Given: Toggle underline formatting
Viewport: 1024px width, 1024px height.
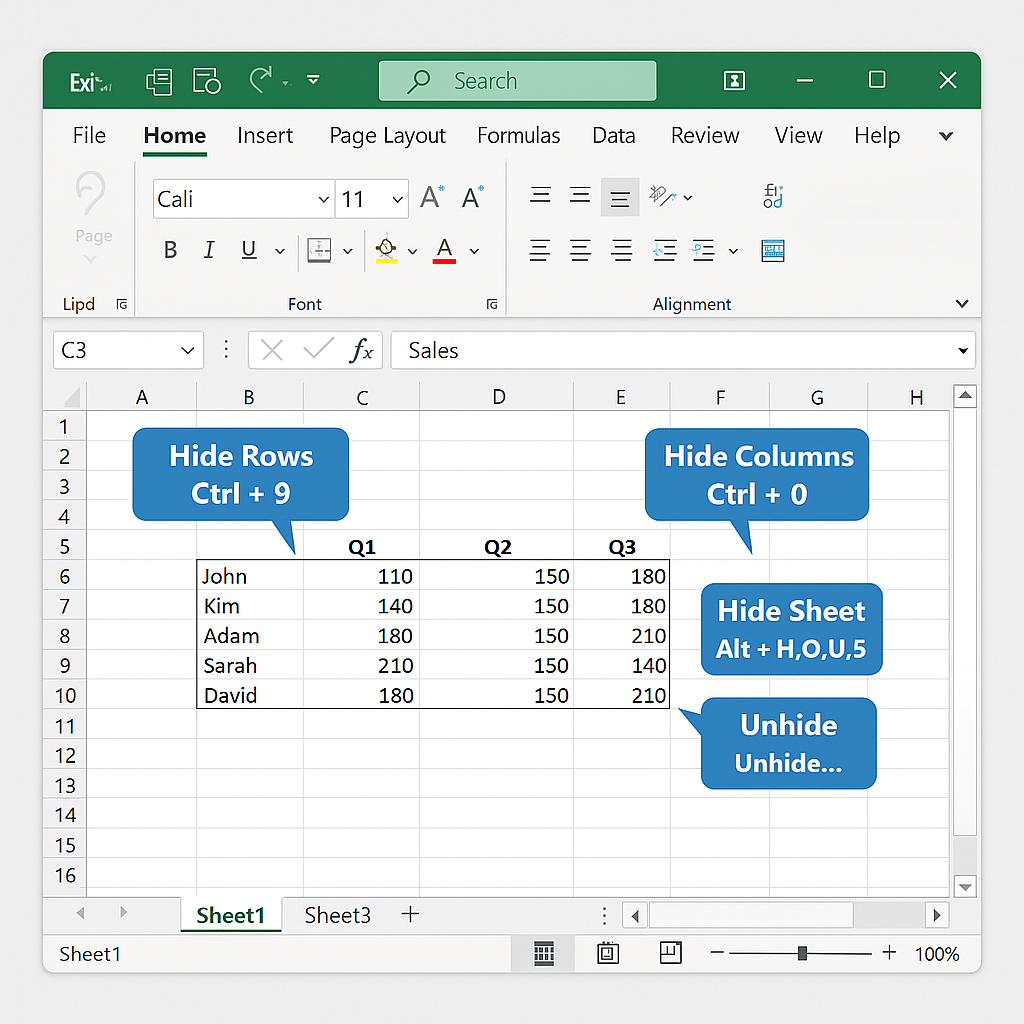Looking at the screenshot, I should [249, 250].
